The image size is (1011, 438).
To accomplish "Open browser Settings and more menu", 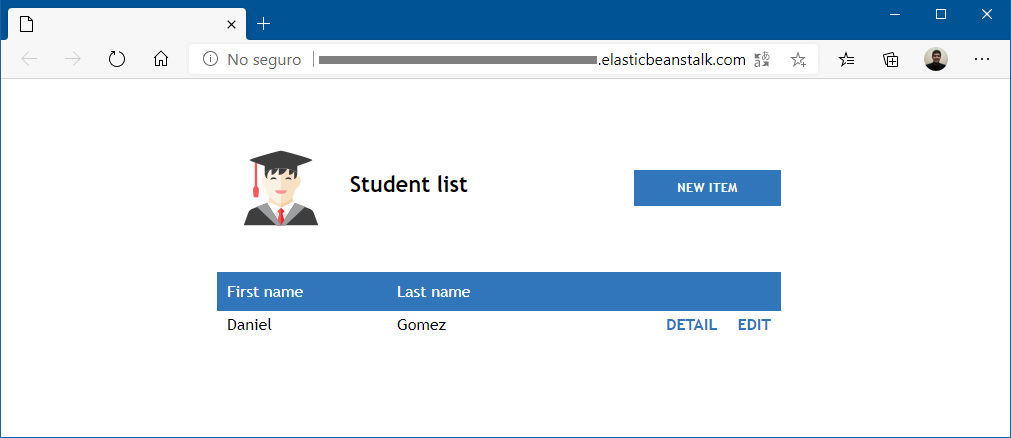I will tap(981, 59).
